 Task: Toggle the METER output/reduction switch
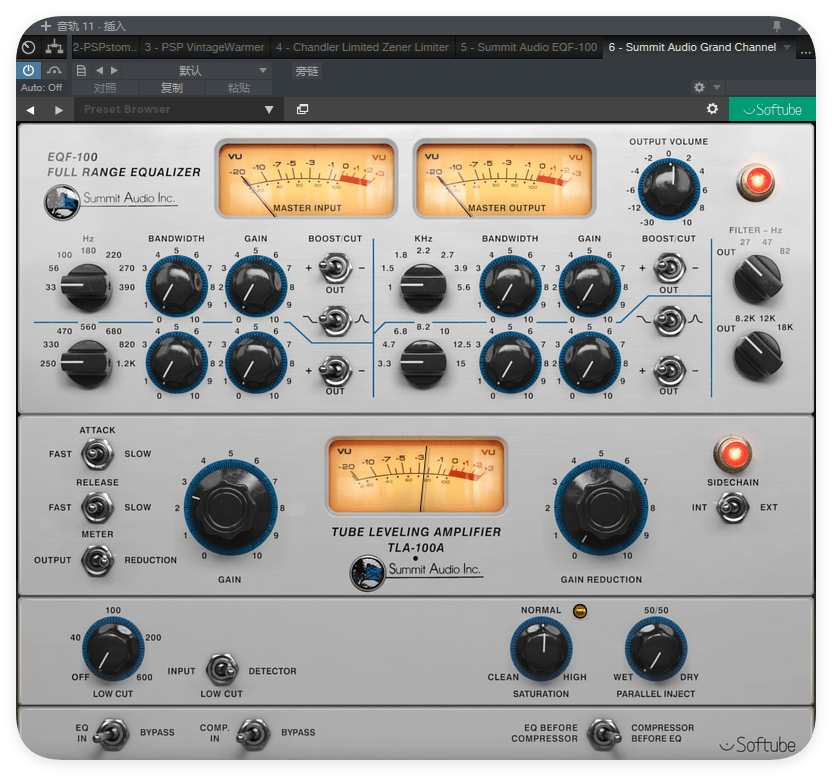pyautogui.click(x=97, y=560)
